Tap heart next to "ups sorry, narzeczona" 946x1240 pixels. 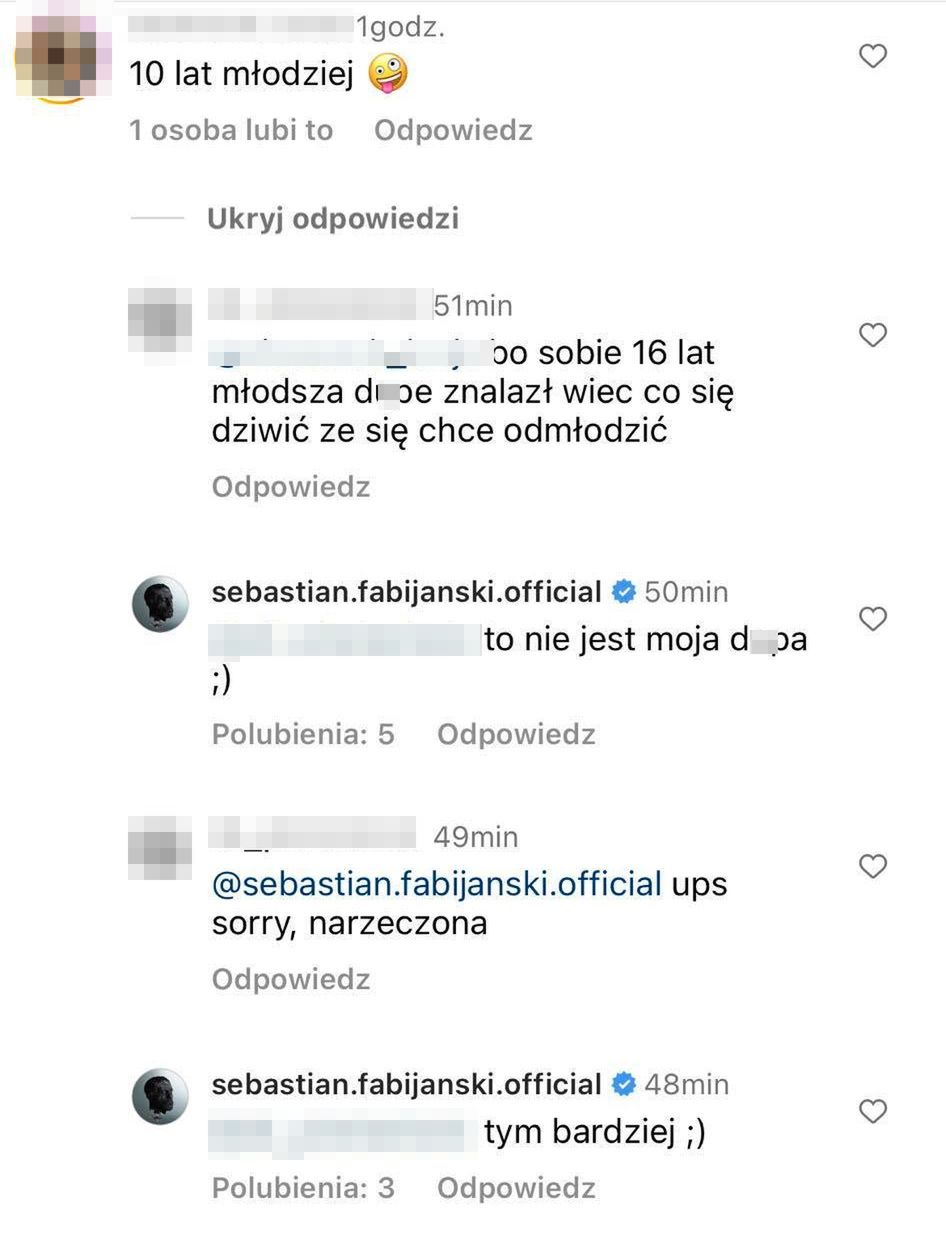[x=873, y=866]
